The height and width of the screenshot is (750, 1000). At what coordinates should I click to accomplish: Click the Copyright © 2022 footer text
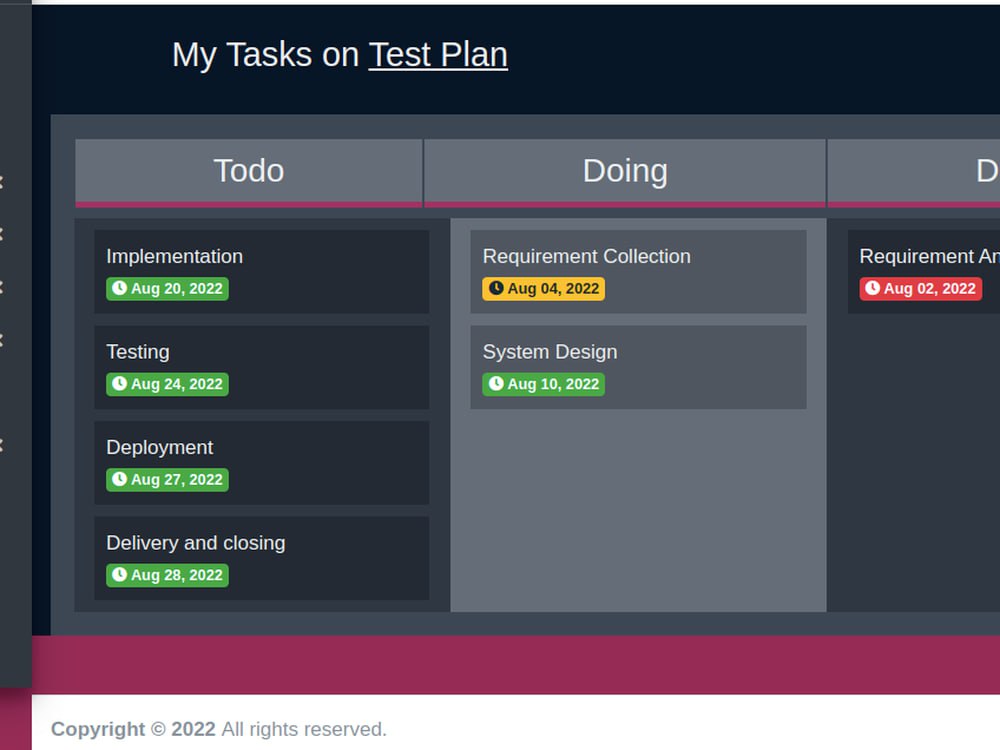tap(133, 729)
